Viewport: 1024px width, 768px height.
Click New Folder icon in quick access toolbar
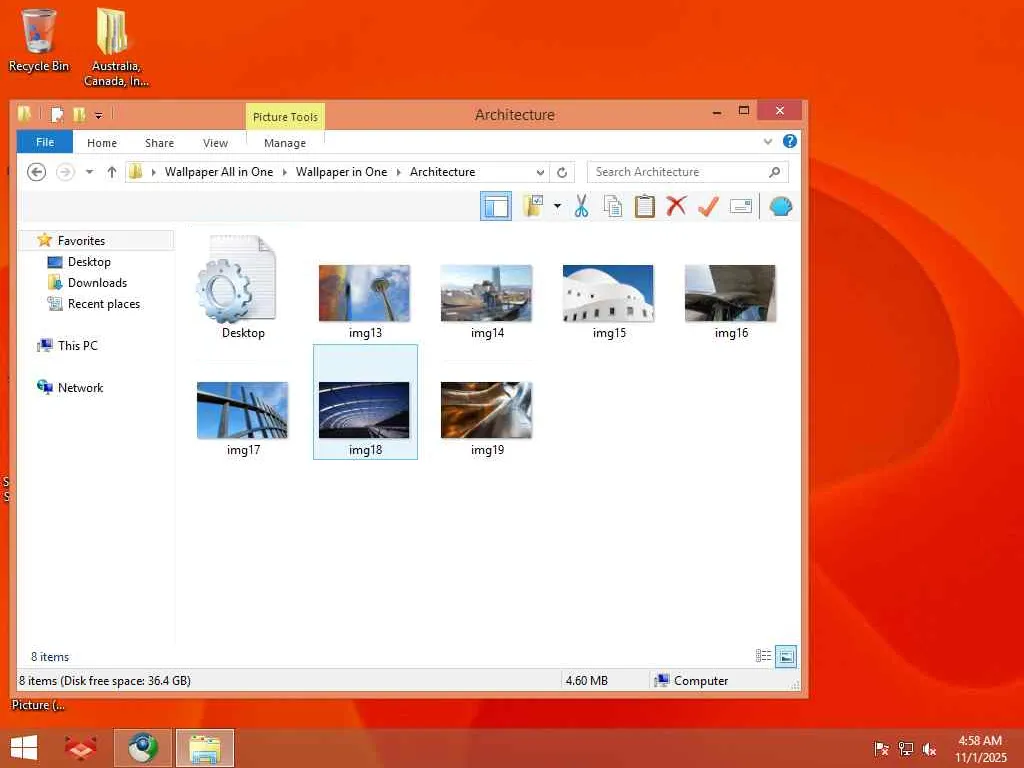[x=79, y=115]
